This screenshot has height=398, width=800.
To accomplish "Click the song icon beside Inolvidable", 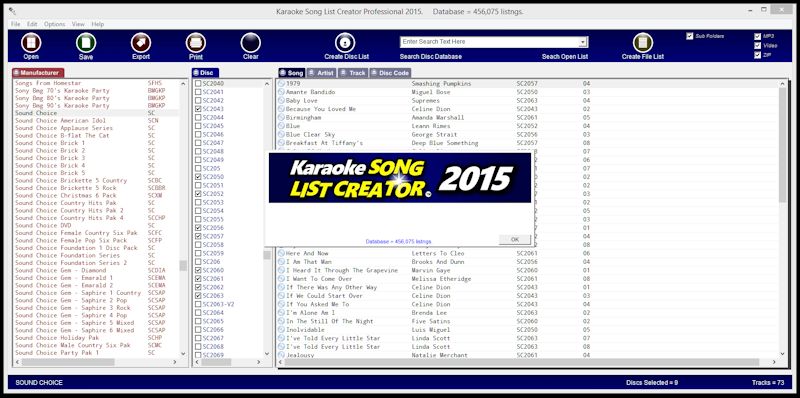I will click(x=281, y=330).
